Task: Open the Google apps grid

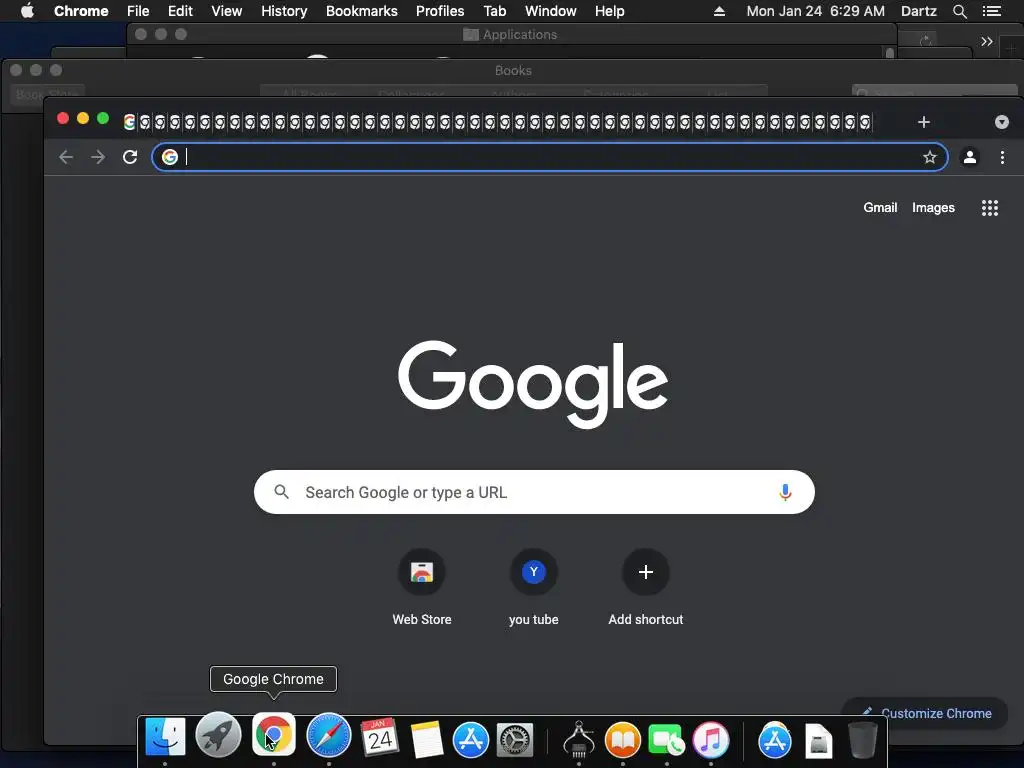Action: click(989, 208)
